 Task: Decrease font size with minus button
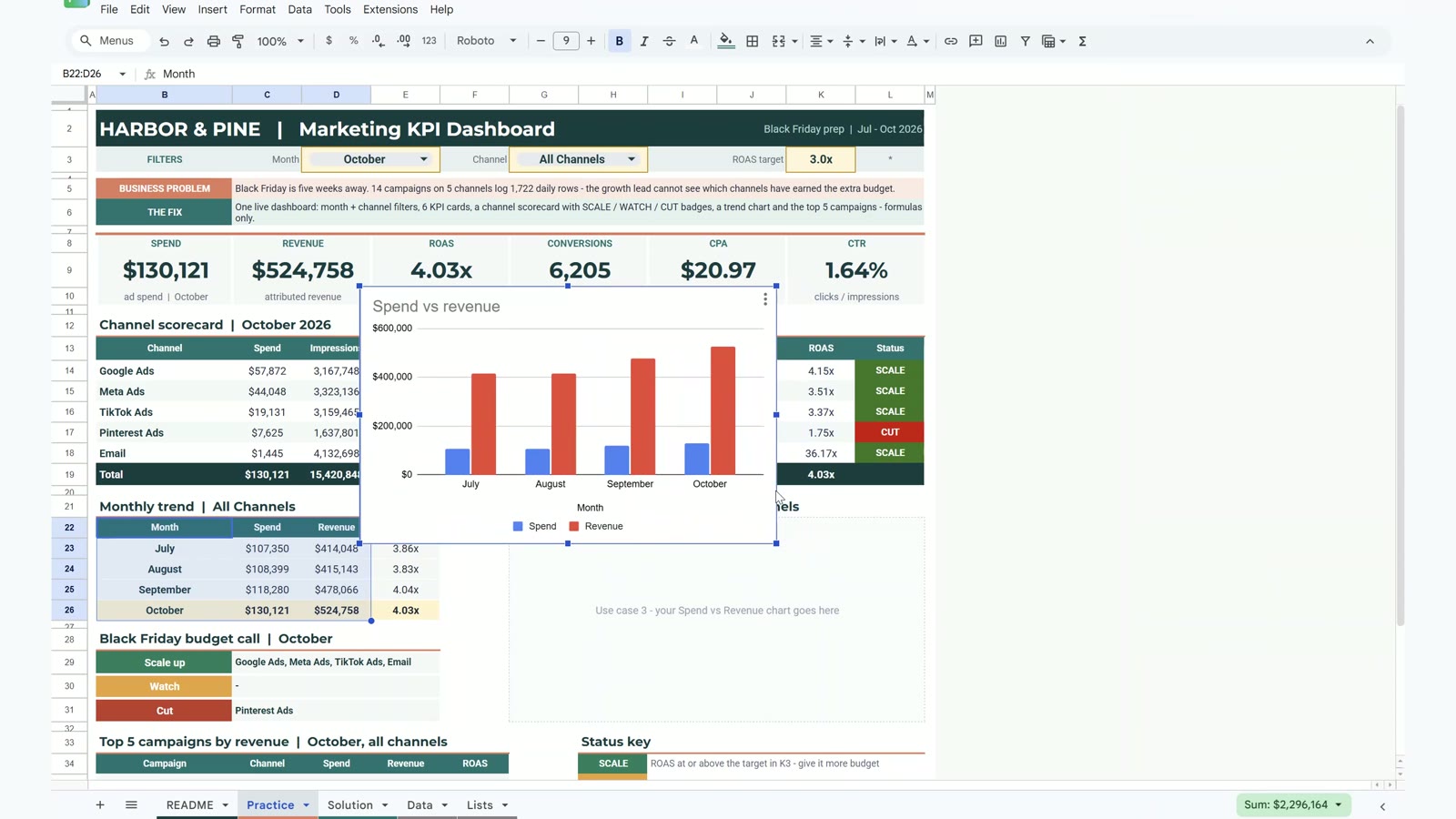tap(541, 41)
